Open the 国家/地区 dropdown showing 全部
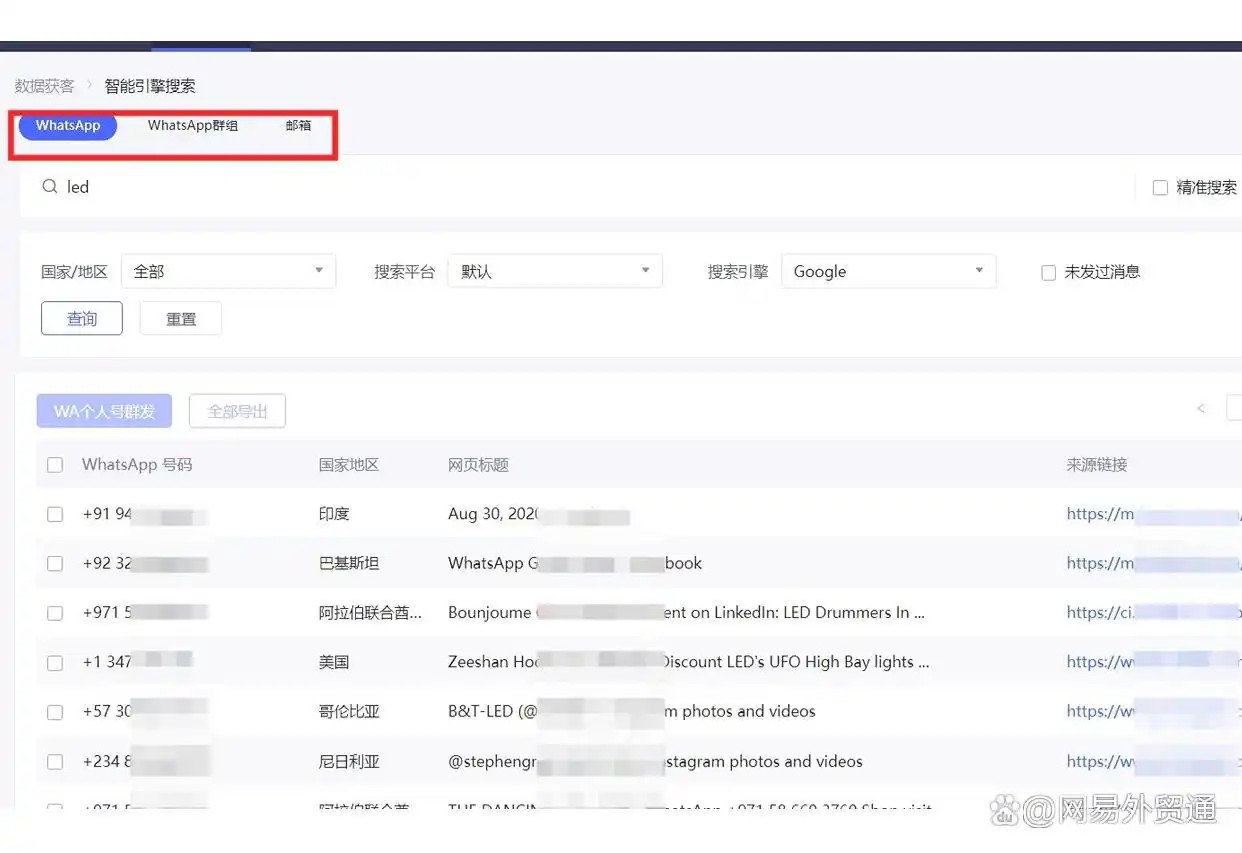The height and width of the screenshot is (853, 1242). click(229, 271)
